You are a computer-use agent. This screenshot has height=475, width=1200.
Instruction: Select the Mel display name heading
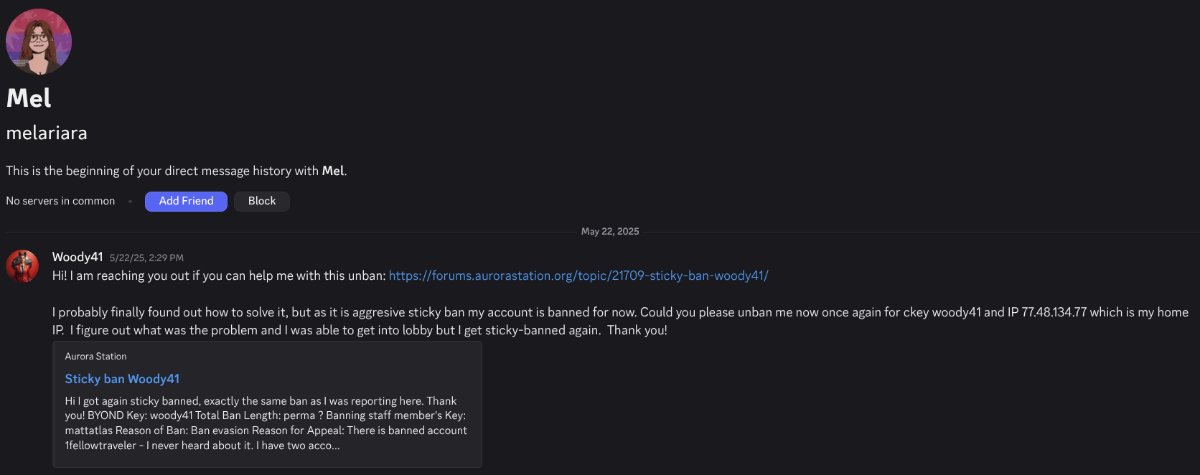[x=28, y=98]
